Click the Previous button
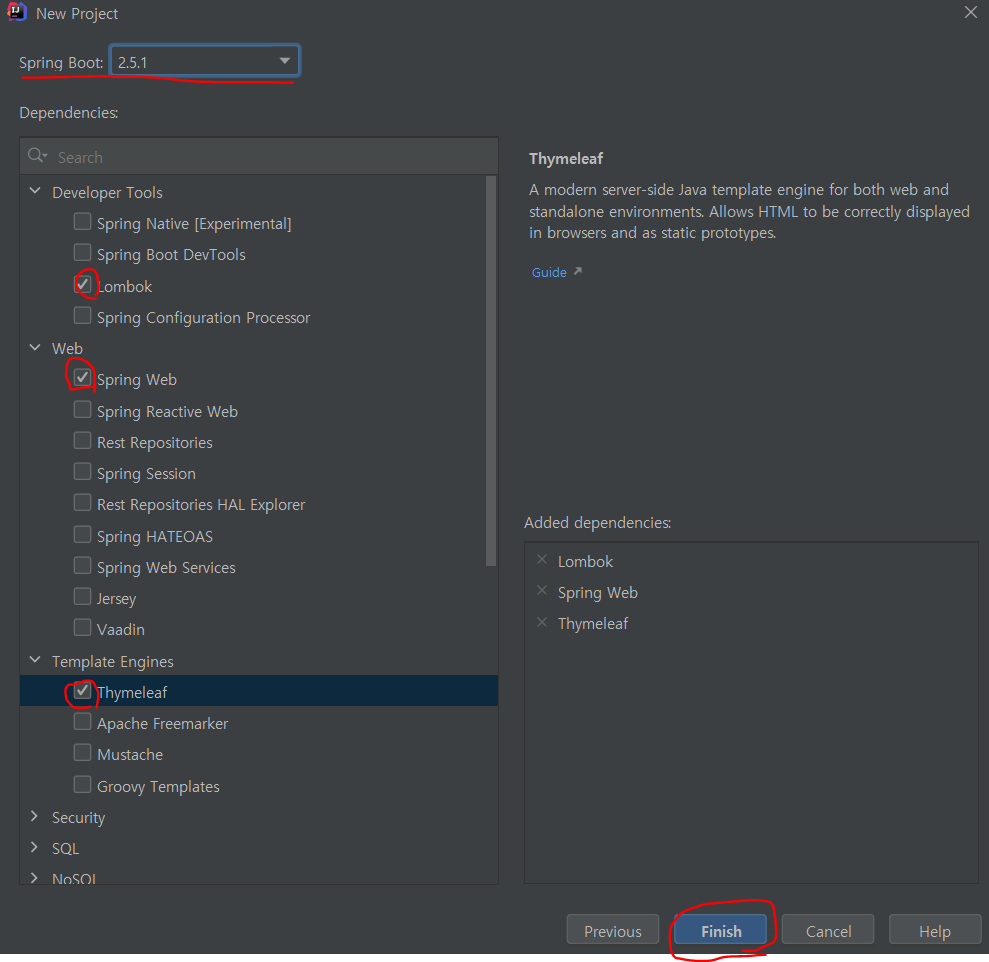The height and width of the screenshot is (962, 989). tap(612, 930)
